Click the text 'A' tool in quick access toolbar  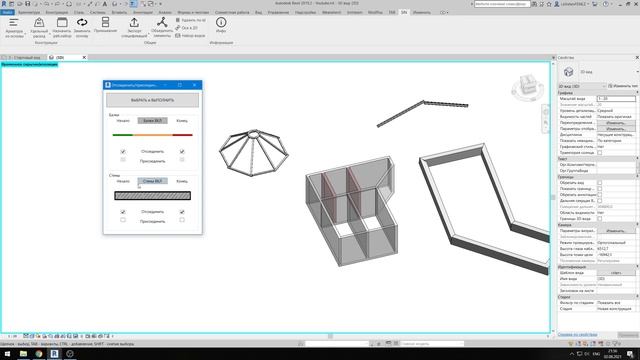(x=104, y=4)
